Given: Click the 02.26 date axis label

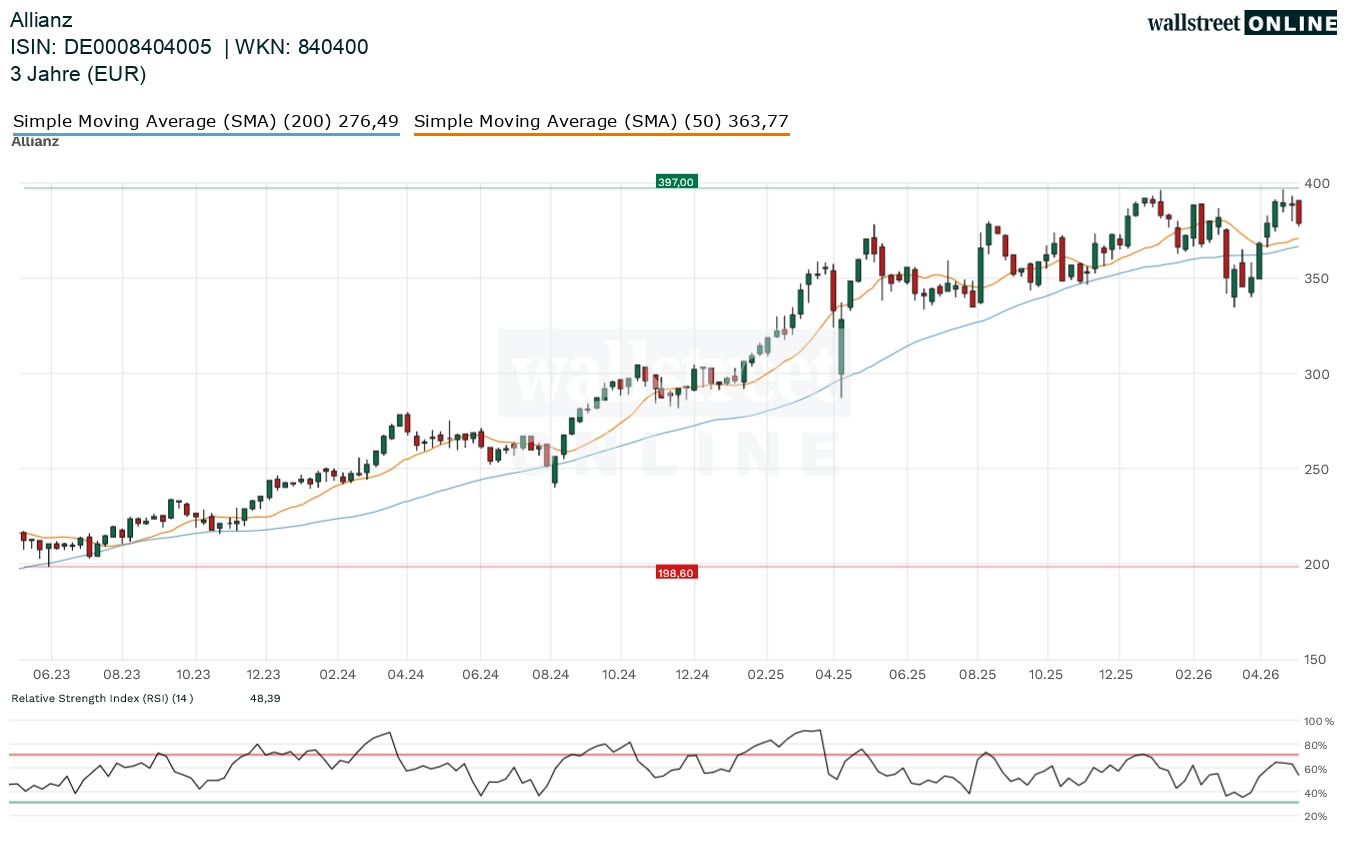Looking at the screenshot, I should point(1193,675).
